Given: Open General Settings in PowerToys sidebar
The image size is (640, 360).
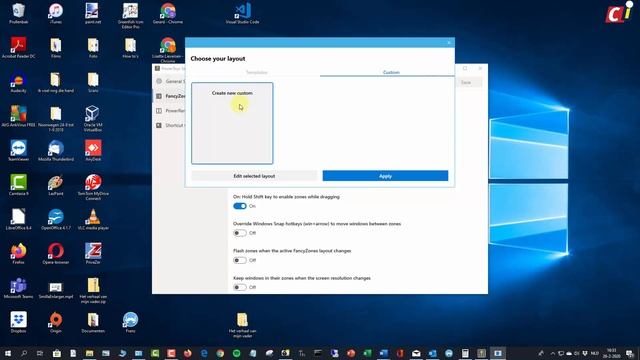Looking at the screenshot, I should [170, 81].
